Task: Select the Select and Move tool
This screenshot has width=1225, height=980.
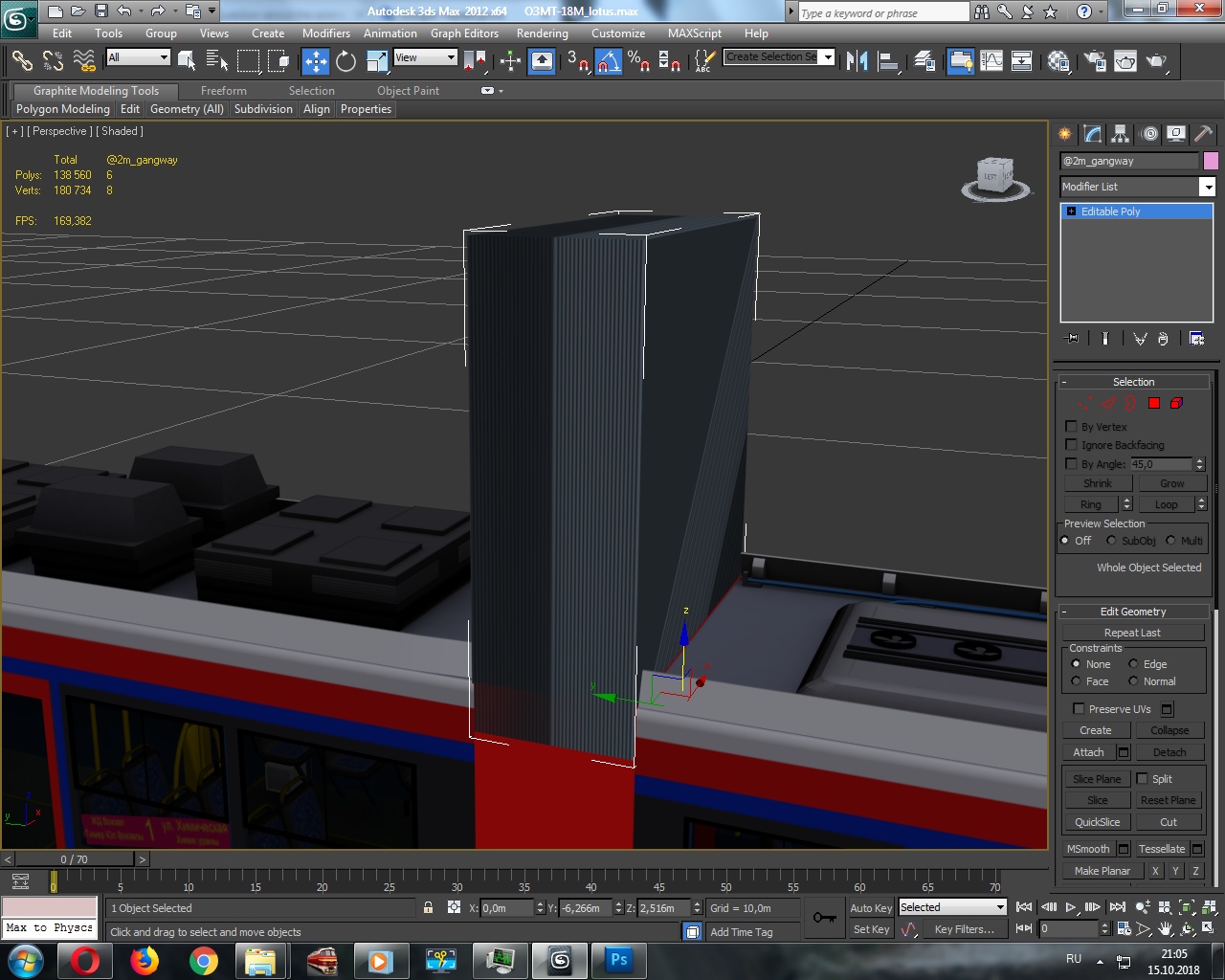Action: point(315,61)
